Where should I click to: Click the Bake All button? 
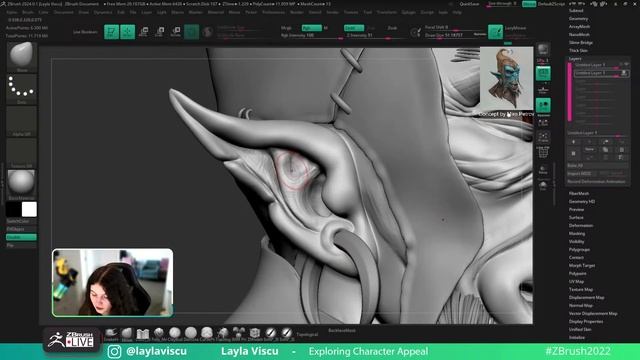(x=598, y=166)
